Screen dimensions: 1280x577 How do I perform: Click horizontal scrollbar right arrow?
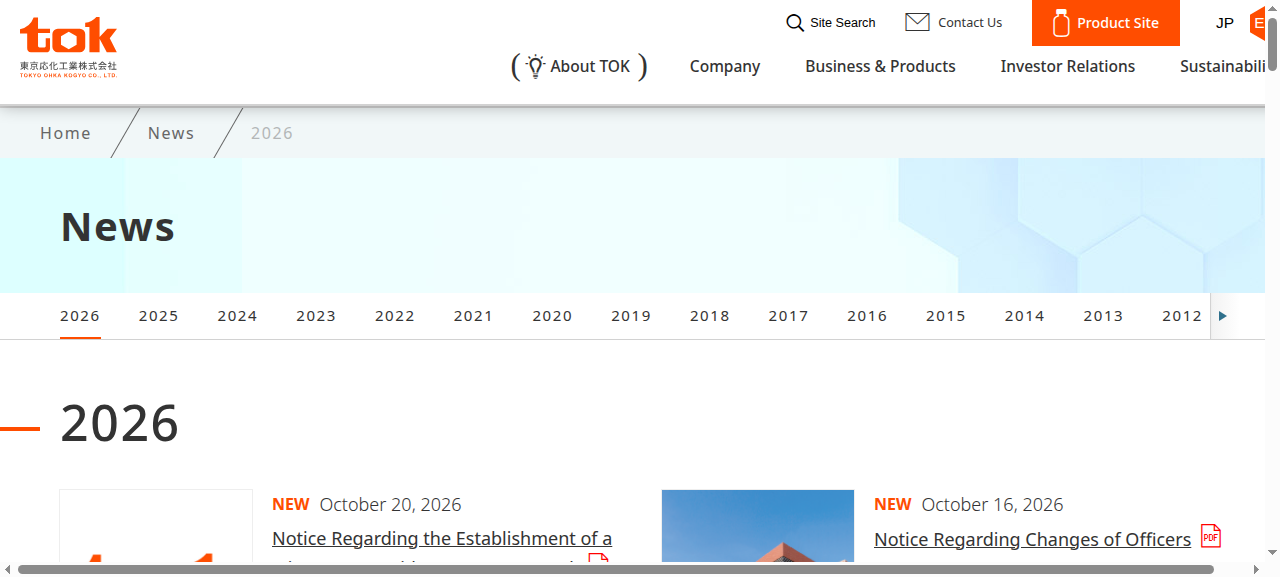[1258, 570]
